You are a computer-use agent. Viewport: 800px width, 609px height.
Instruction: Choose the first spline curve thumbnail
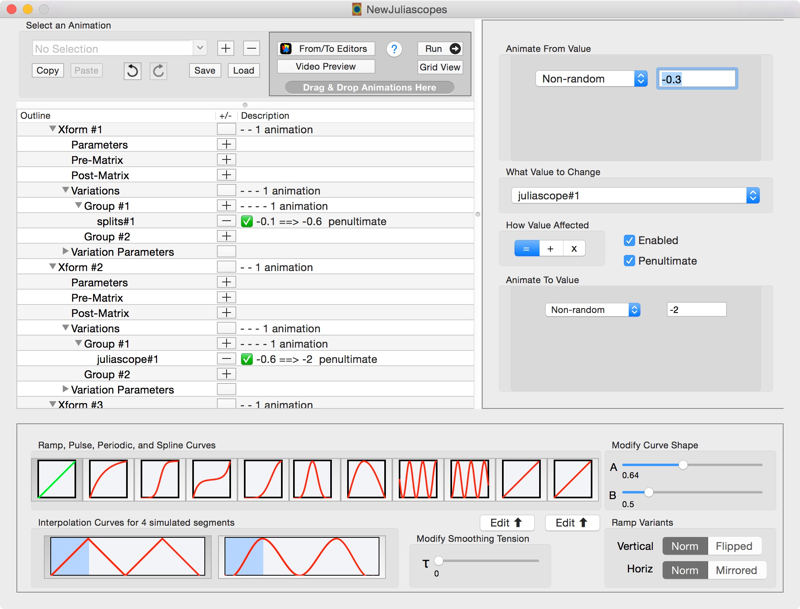[x=521, y=479]
